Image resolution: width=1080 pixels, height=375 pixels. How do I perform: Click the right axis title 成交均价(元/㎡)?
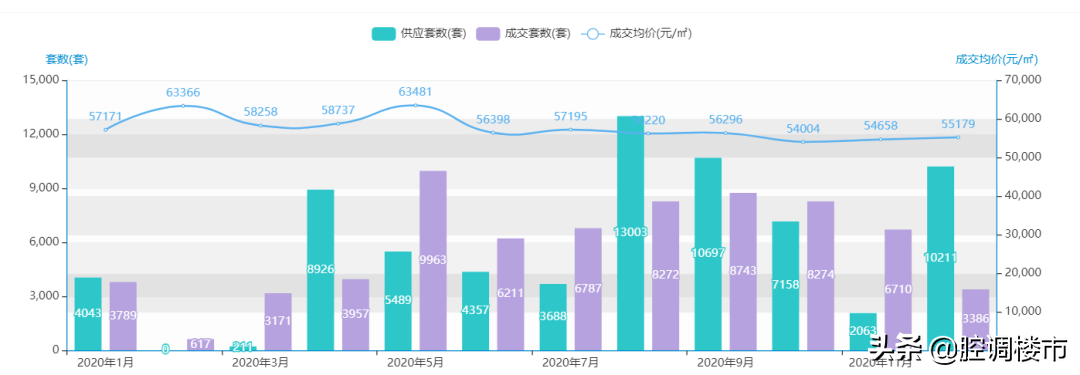[x=996, y=59]
